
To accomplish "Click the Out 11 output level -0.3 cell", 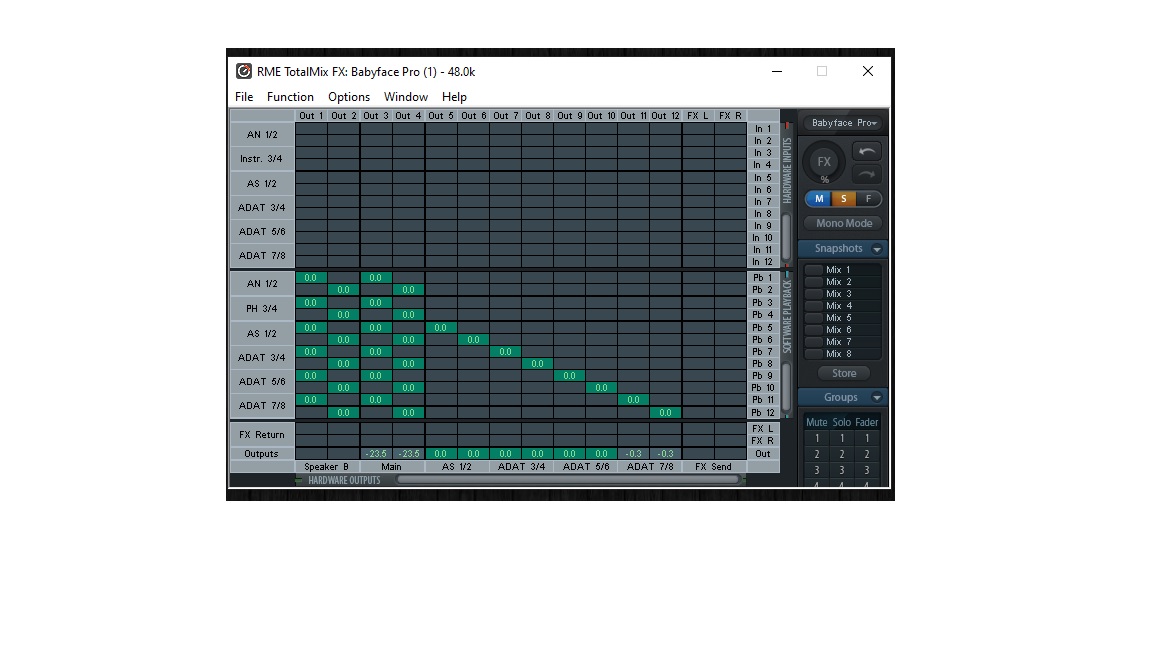I will [633, 454].
